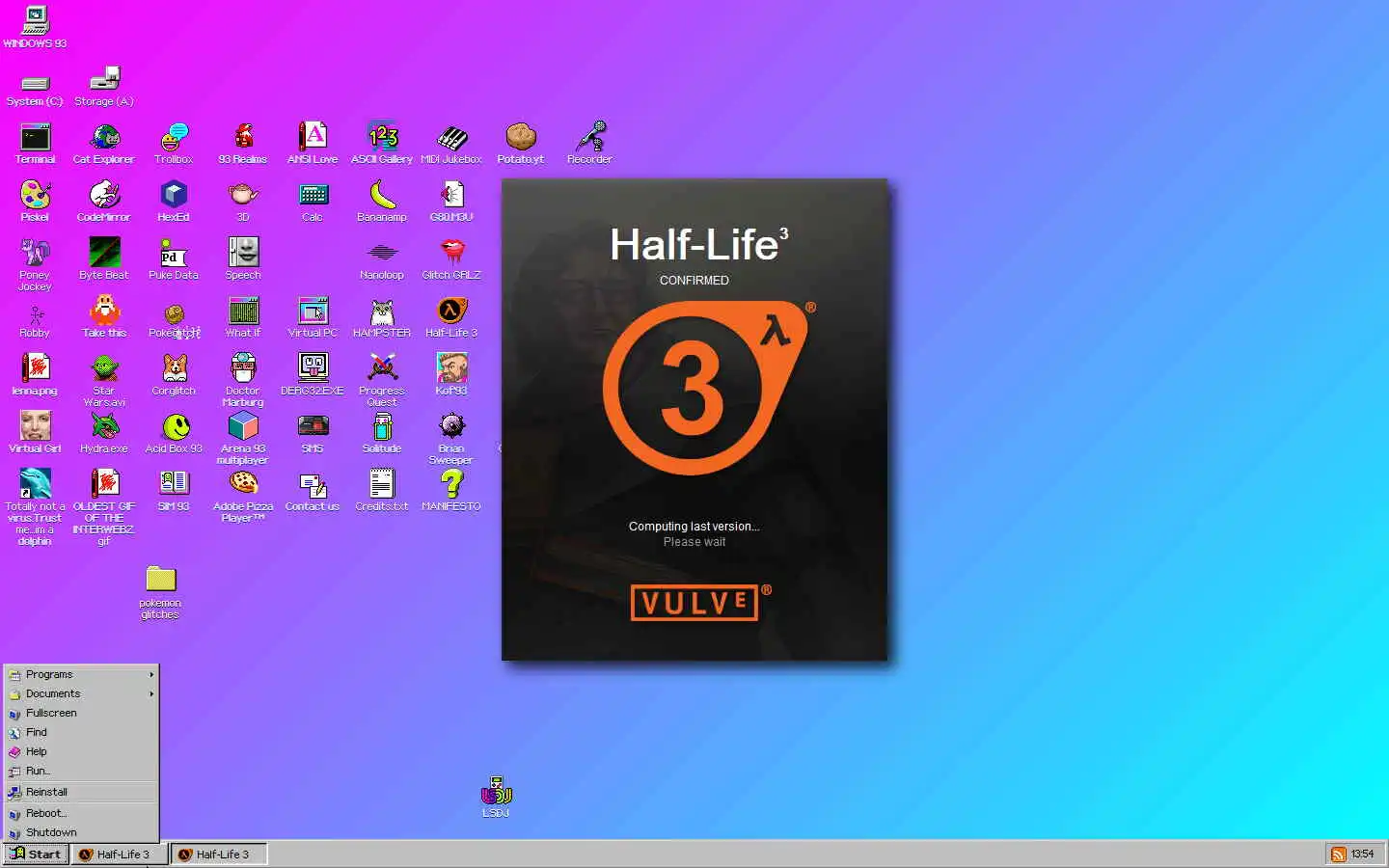Click the RSS feed tray icon

(1338, 854)
